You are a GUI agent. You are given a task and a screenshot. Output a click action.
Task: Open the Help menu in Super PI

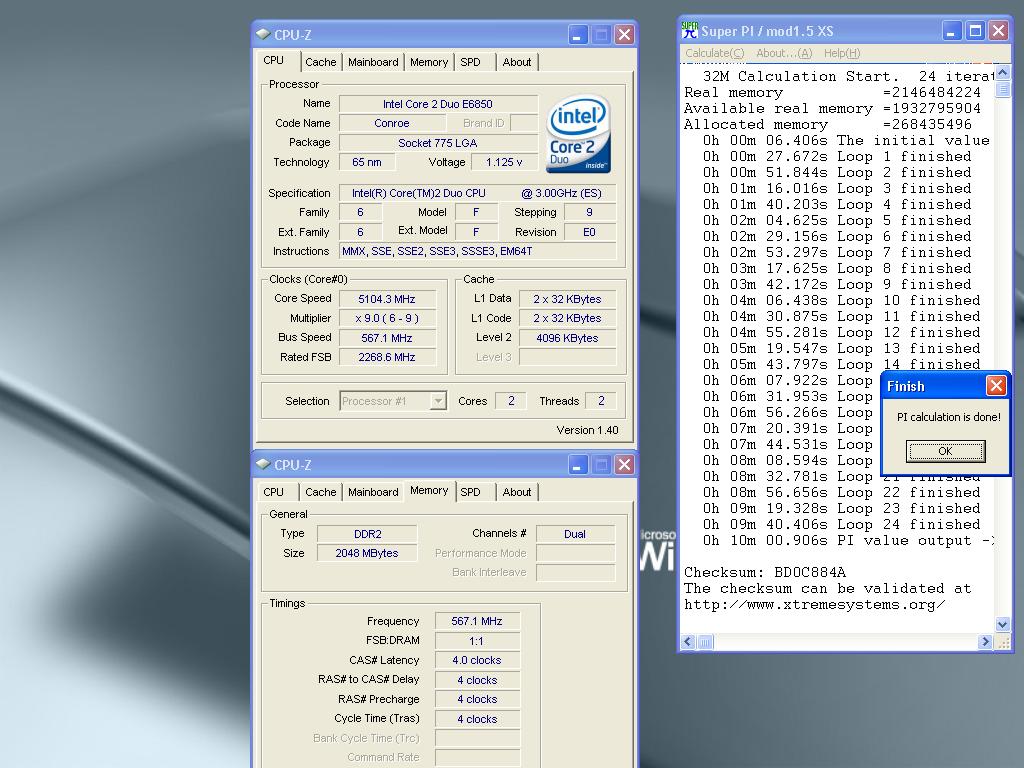tap(842, 53)
